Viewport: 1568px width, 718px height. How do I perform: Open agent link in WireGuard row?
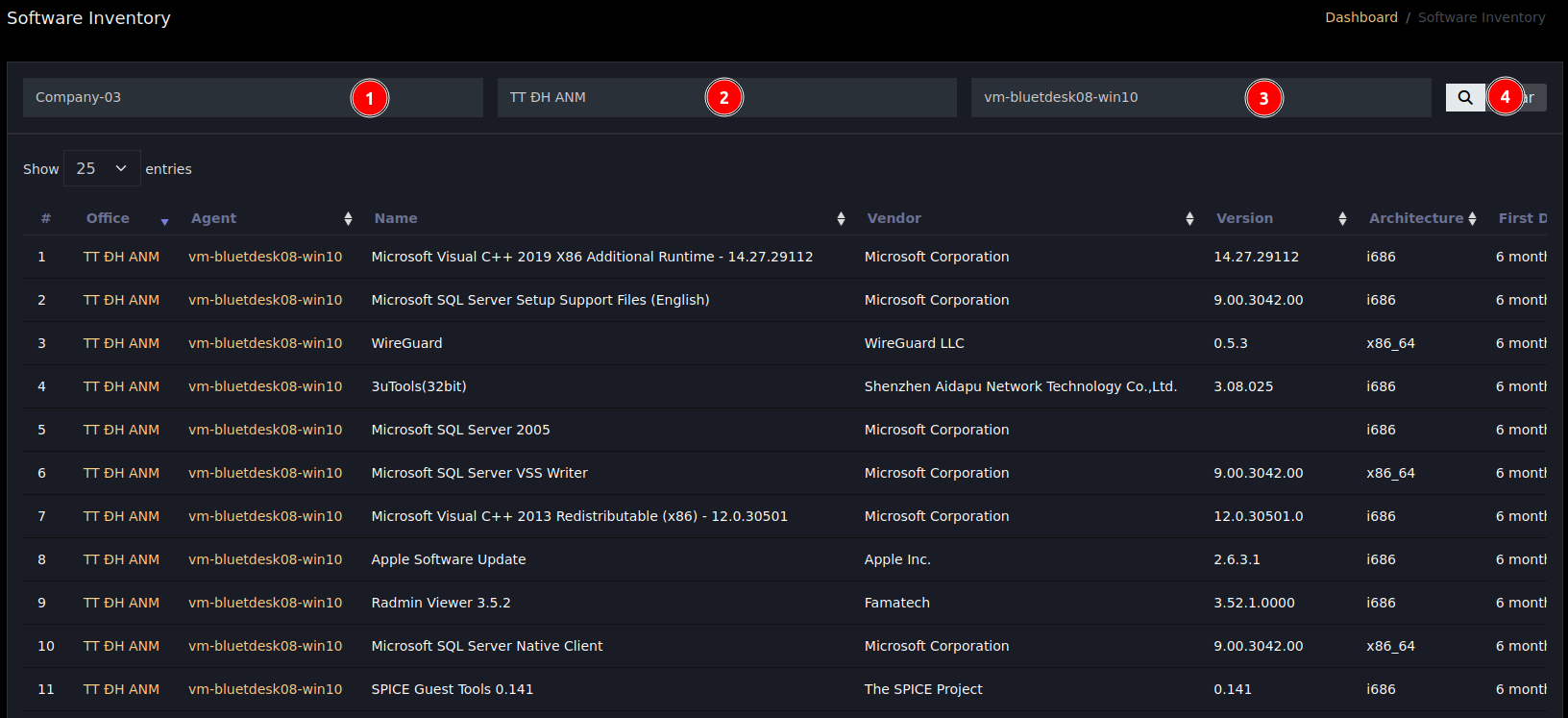click(x=265, y=343)
